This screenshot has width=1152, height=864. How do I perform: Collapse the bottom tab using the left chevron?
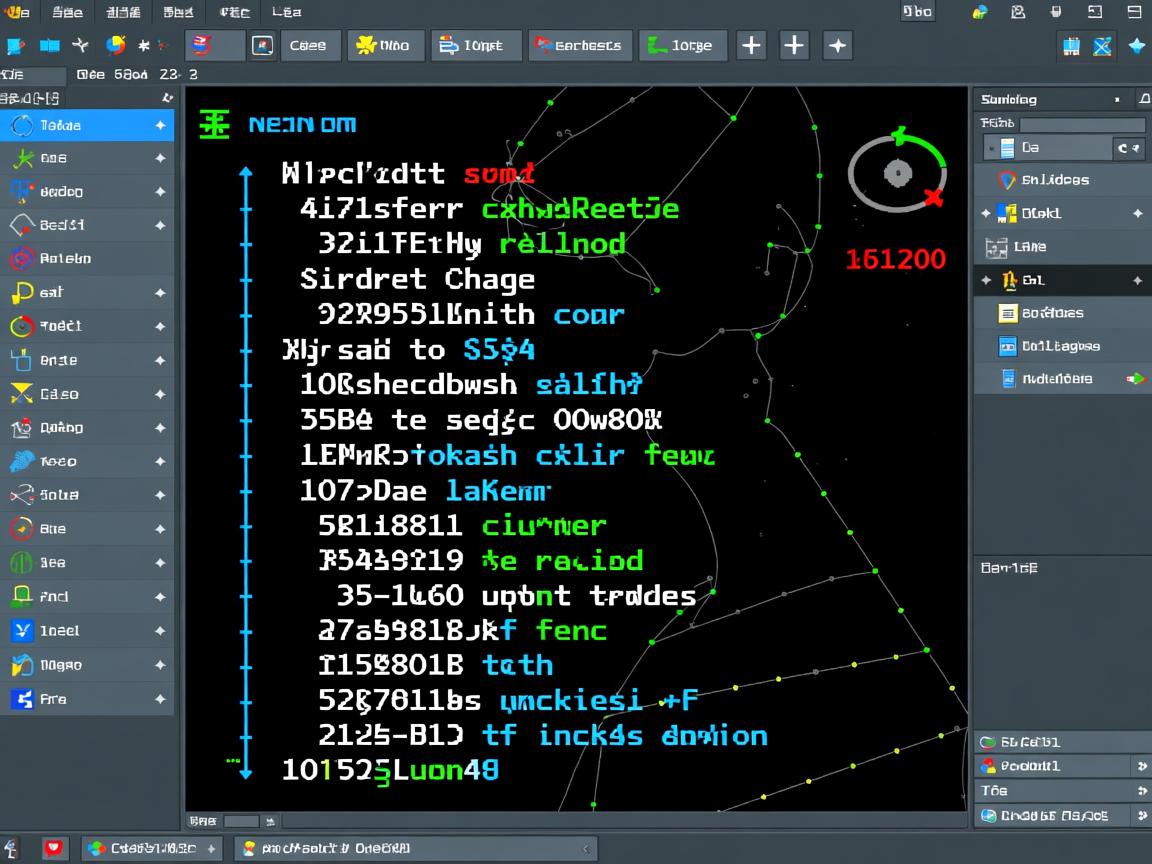pos(585,849)
